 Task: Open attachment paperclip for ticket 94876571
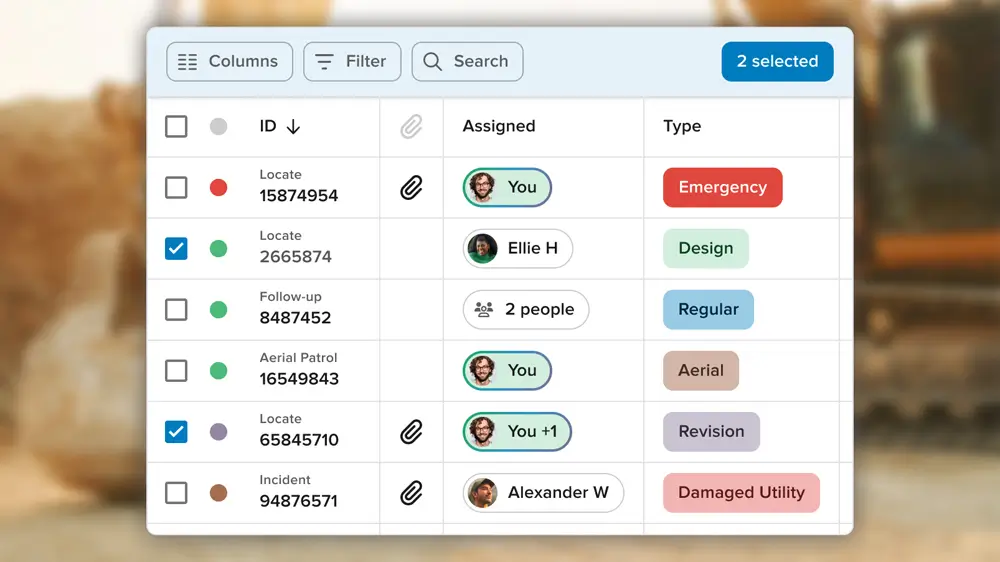tap(411, 493)
